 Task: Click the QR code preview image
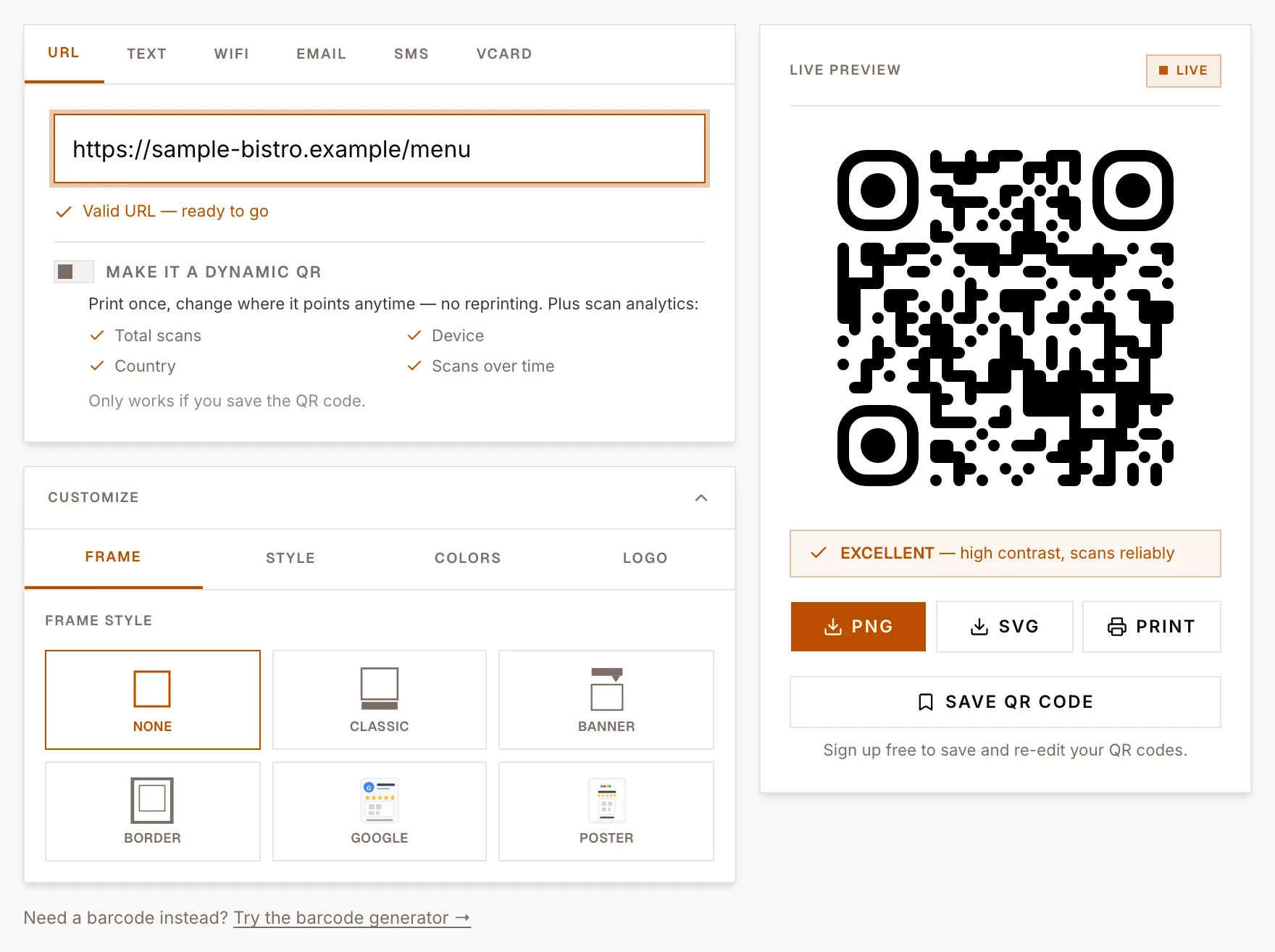(1006, 318)
